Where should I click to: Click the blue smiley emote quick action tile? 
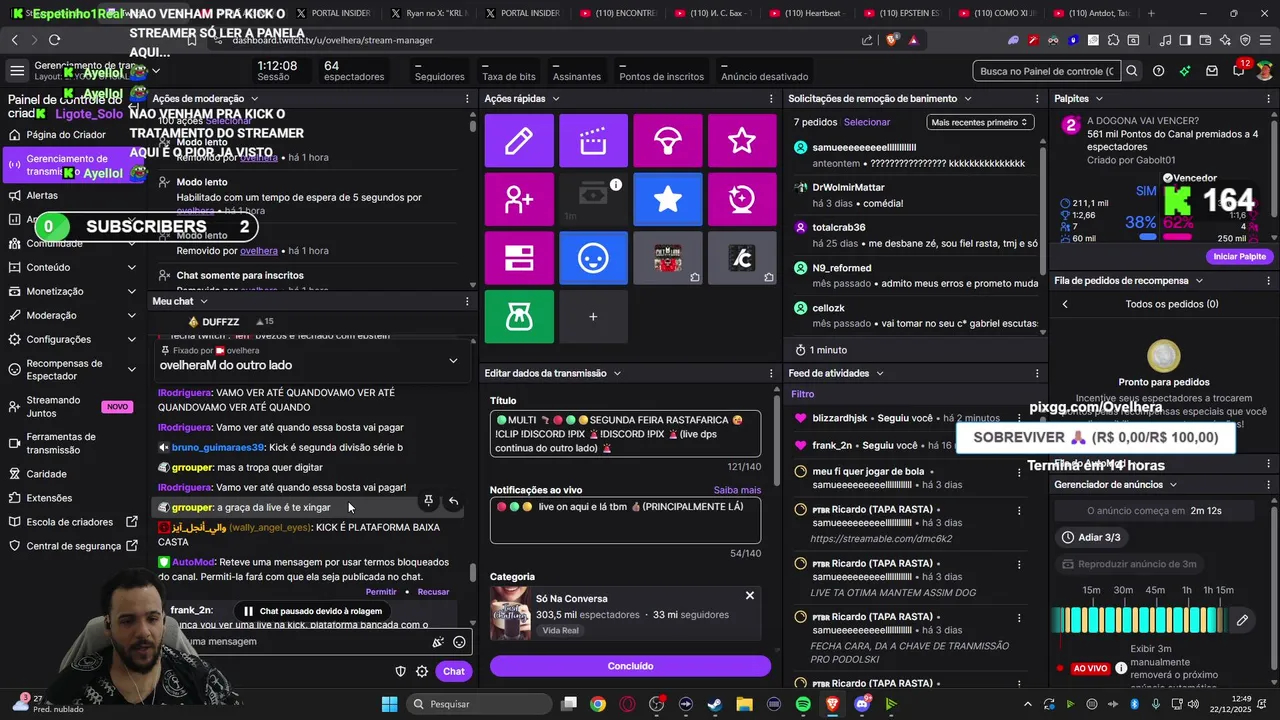[593, 258]
